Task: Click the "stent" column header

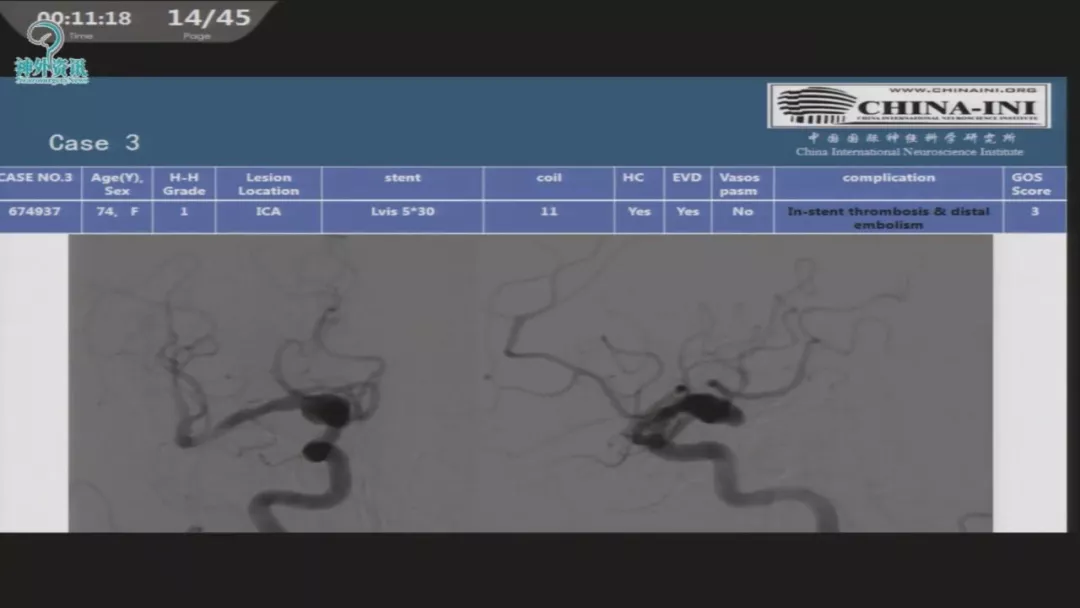Action: click(x=402, y=184)
